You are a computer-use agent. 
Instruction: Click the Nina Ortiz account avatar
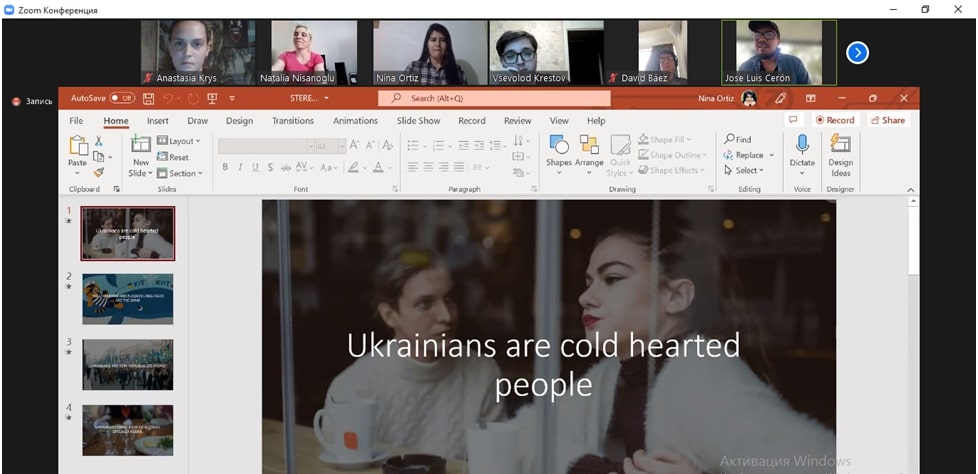[749, 98]
